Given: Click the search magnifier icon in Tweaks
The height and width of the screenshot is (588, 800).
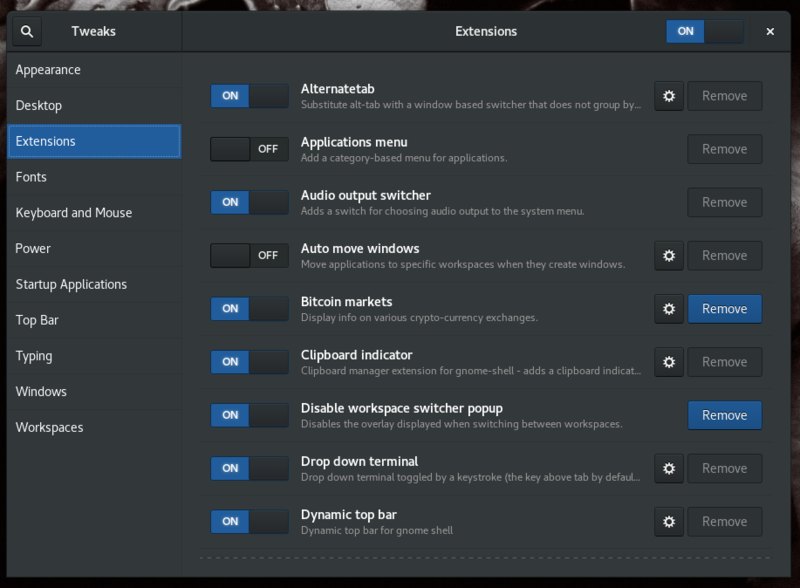Looking at the screenshot, I should tap(27, 32).
